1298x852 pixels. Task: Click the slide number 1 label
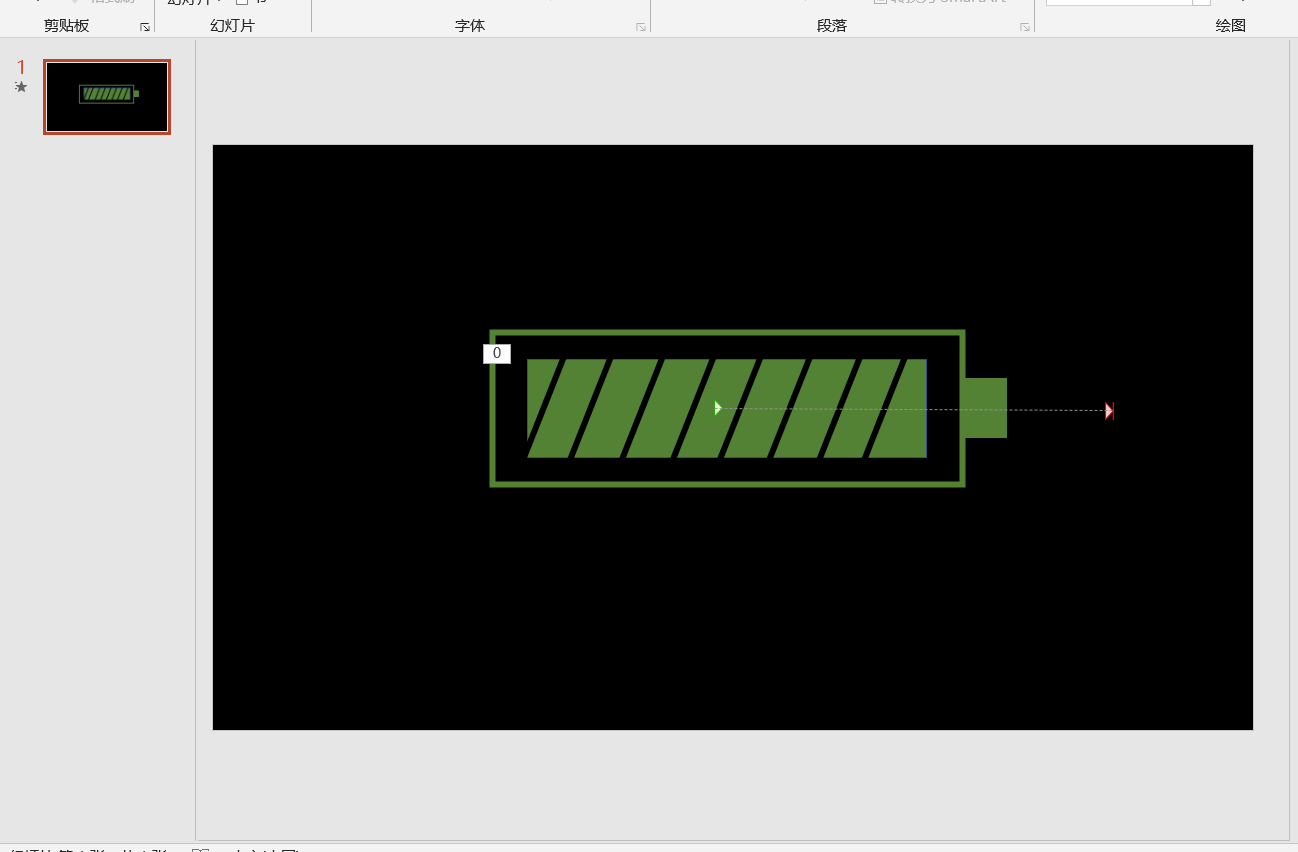pos(21,67)
